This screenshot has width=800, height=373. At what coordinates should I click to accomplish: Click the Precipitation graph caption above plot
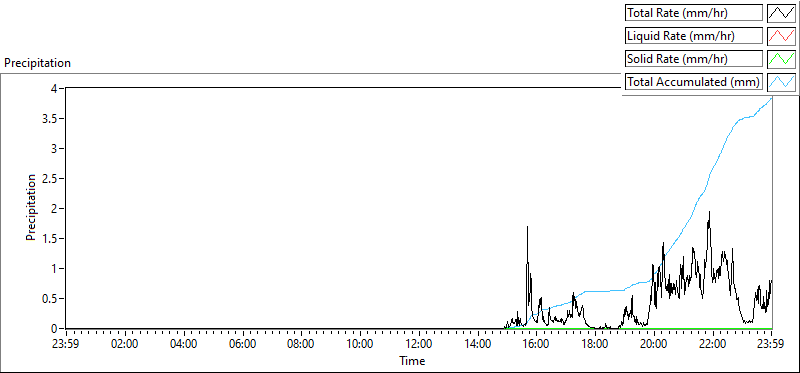click(x=37, y=63)
